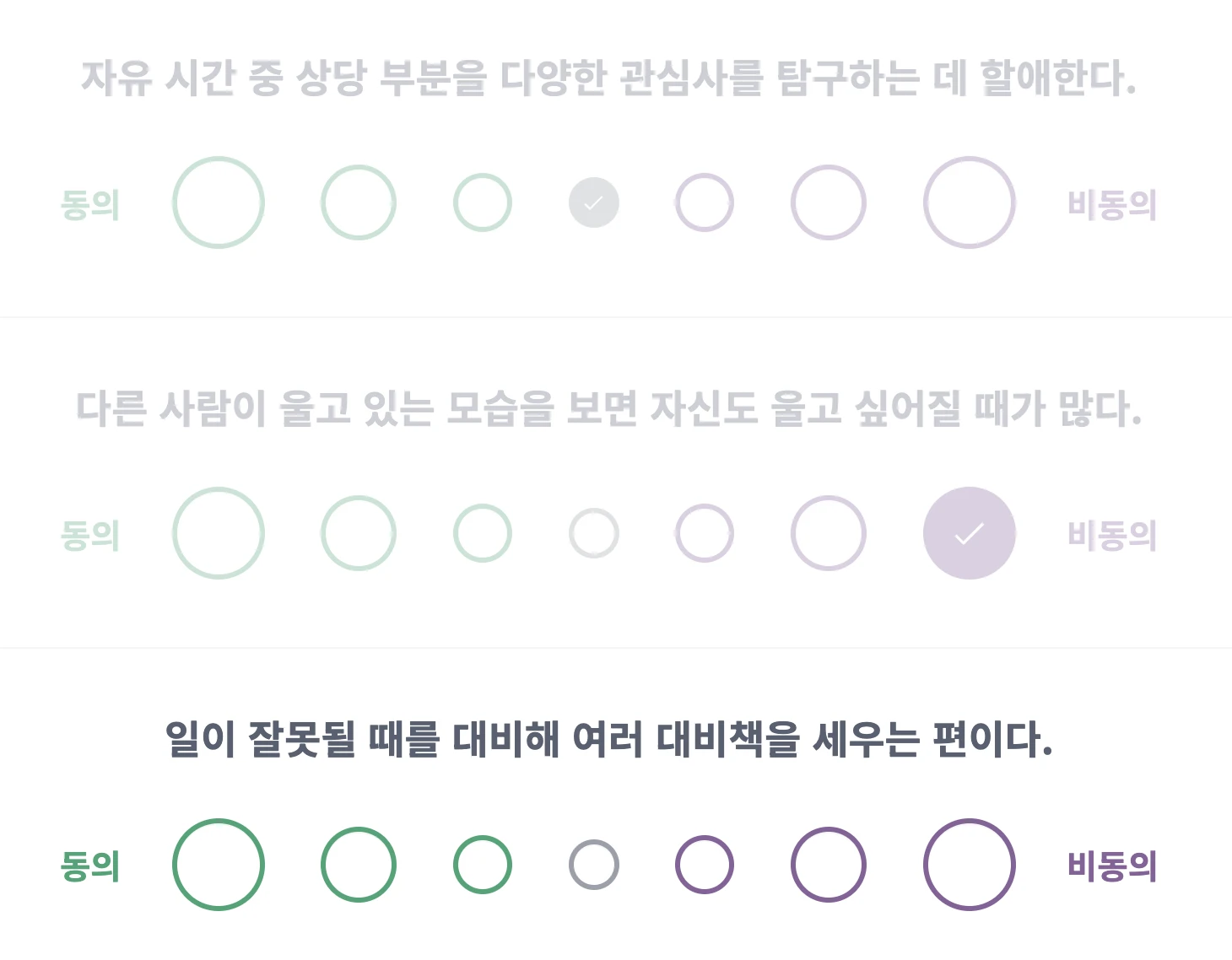Click the checked neutral circle on the free time question

pos(594,202)
